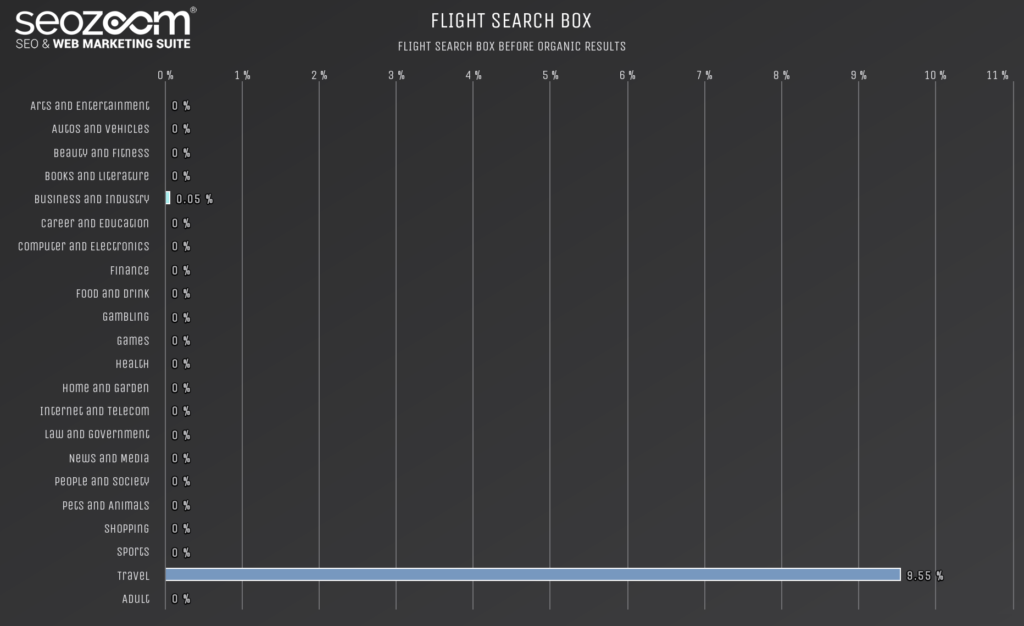Click the Gambling category label
This screenshot has width=1024, height=626.
125,317
